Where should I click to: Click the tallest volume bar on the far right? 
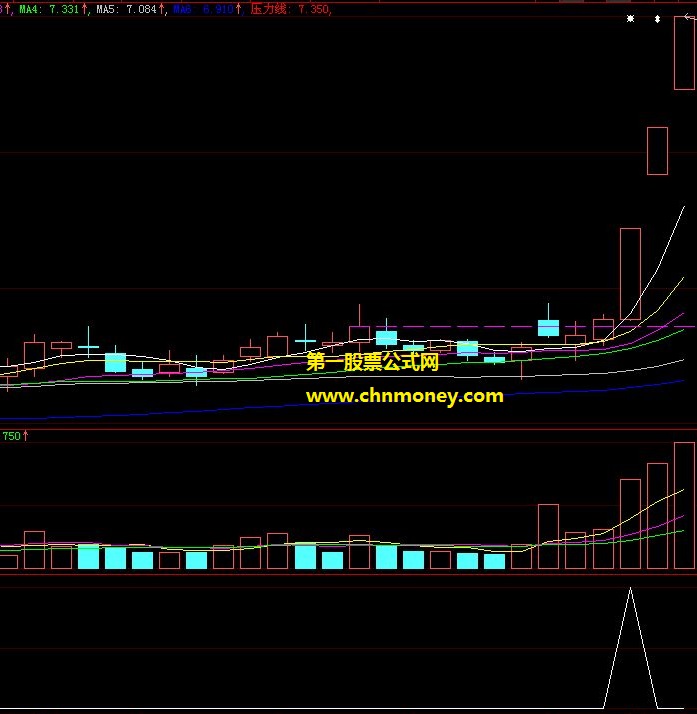(684, 505)
